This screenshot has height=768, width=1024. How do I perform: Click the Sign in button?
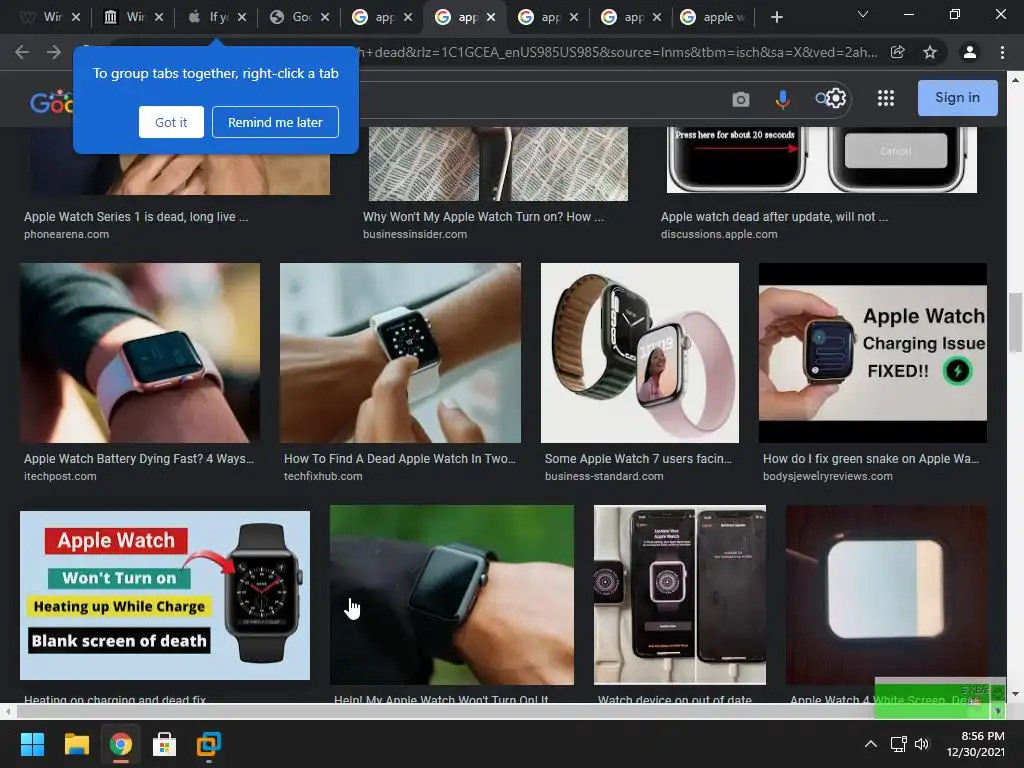click(x=957, y=98)
